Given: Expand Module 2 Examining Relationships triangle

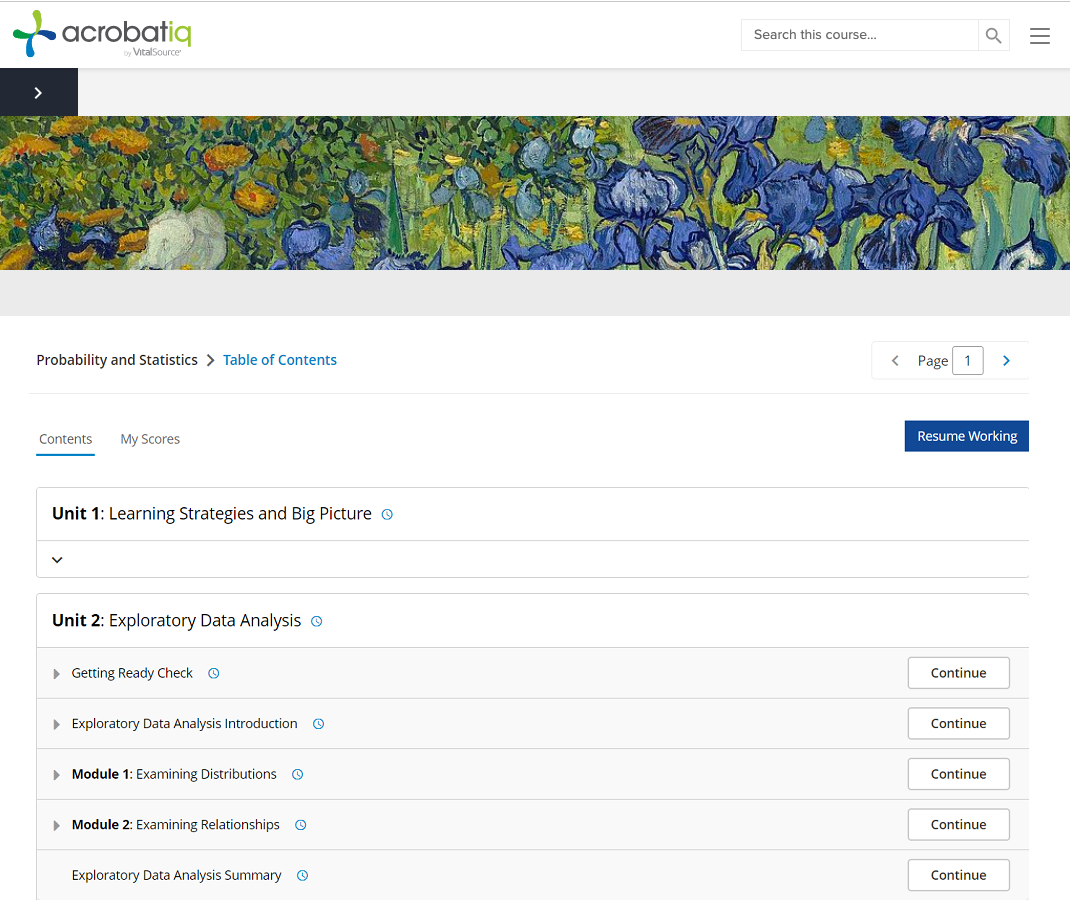Looking at the screenshot, I should coord(57,825).
